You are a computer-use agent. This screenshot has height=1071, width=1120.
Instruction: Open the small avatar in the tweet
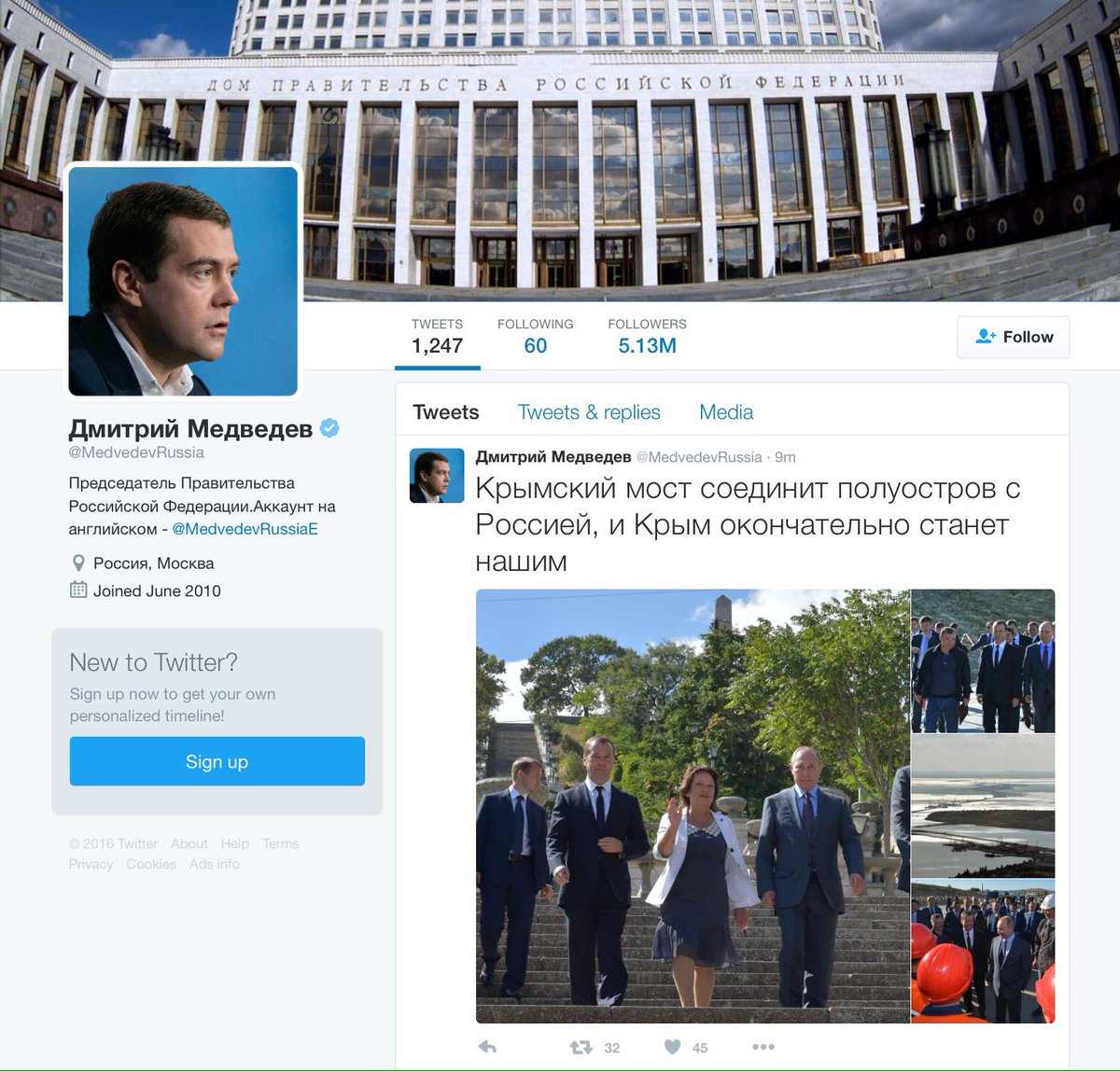(x=437, y=476)
